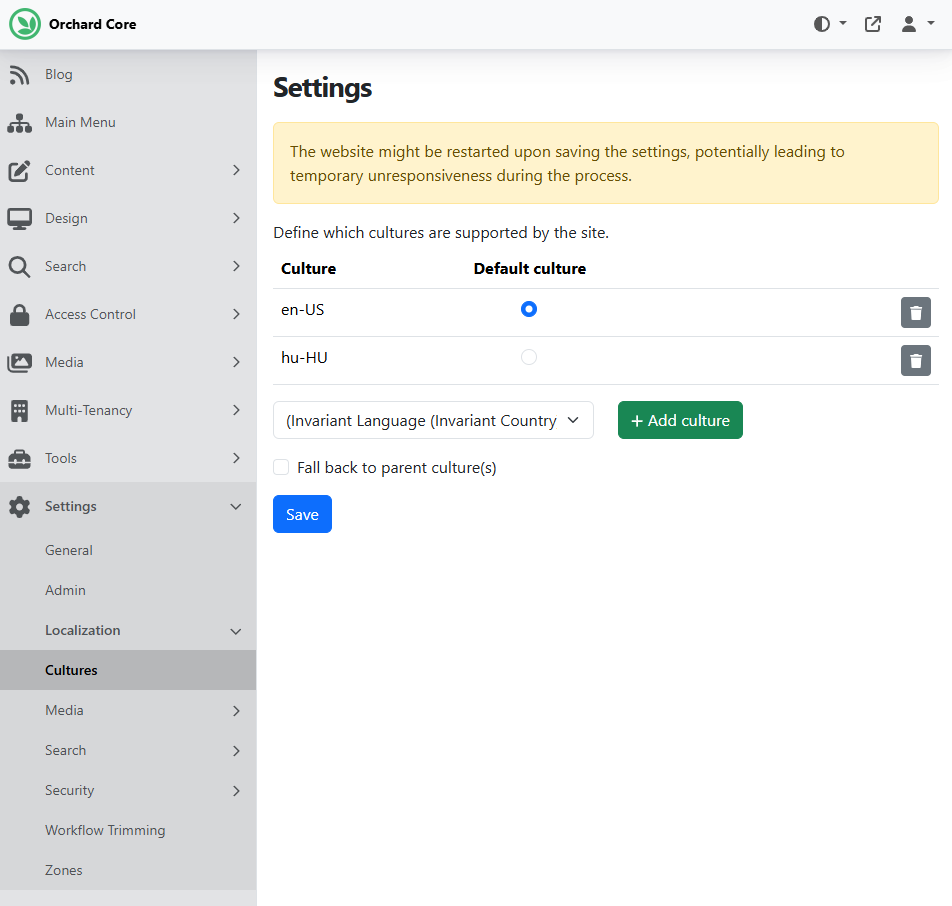Click the Culture column header
Viewport: 952px width, 906px height.
point(308,268)
